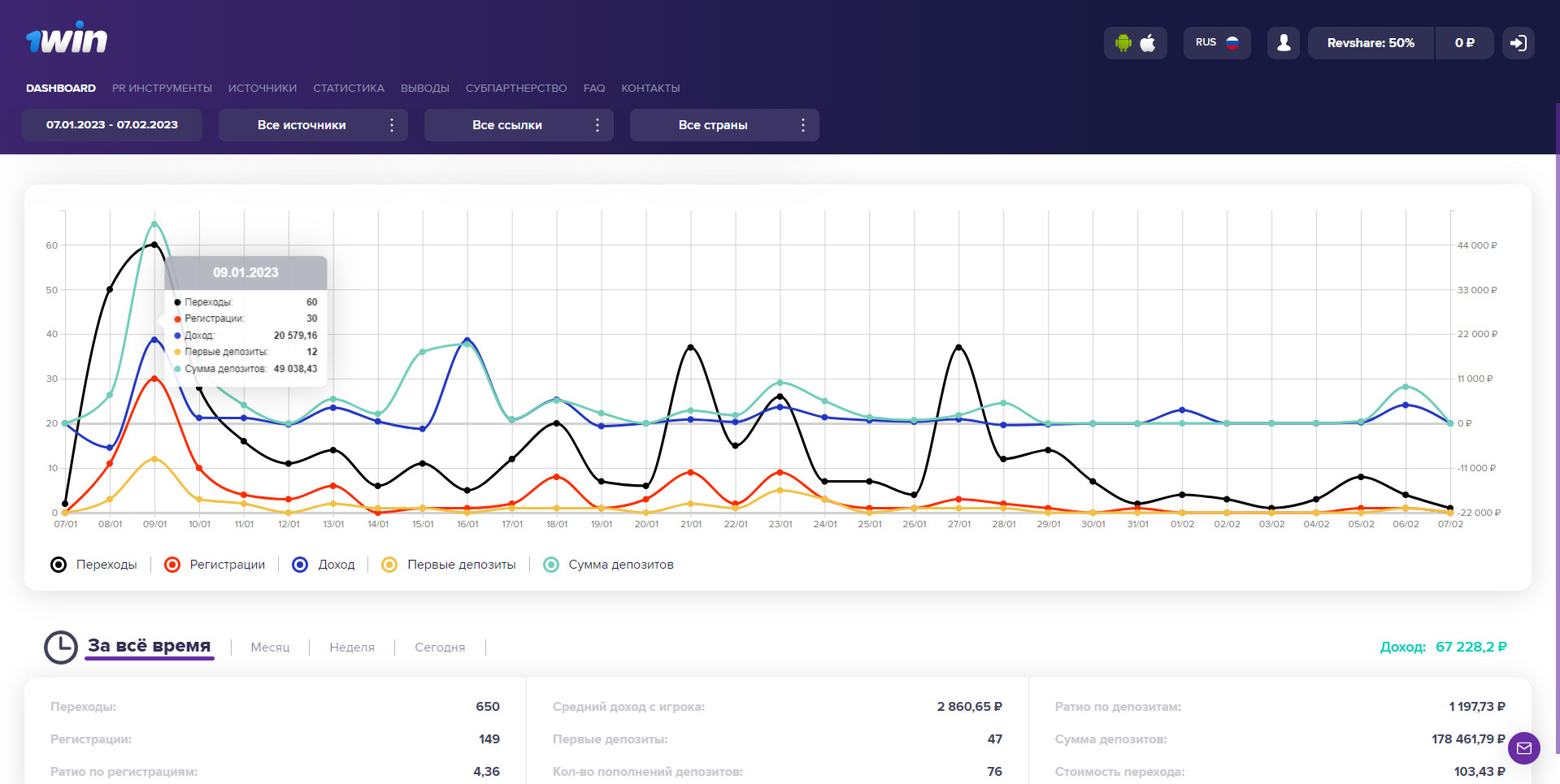Toggle the Доход series in legend
1560x784 pixels.
tap(324, 565)
